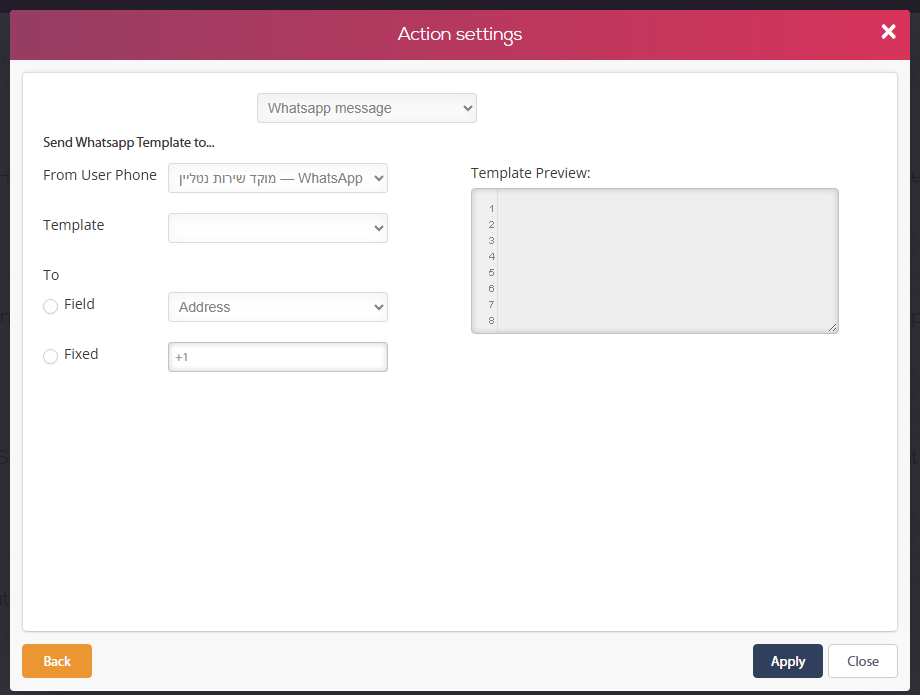Click the 'Field' label text
Image resolution: width=920 pixels, height=695 pixels.
[x=79, y=304]
